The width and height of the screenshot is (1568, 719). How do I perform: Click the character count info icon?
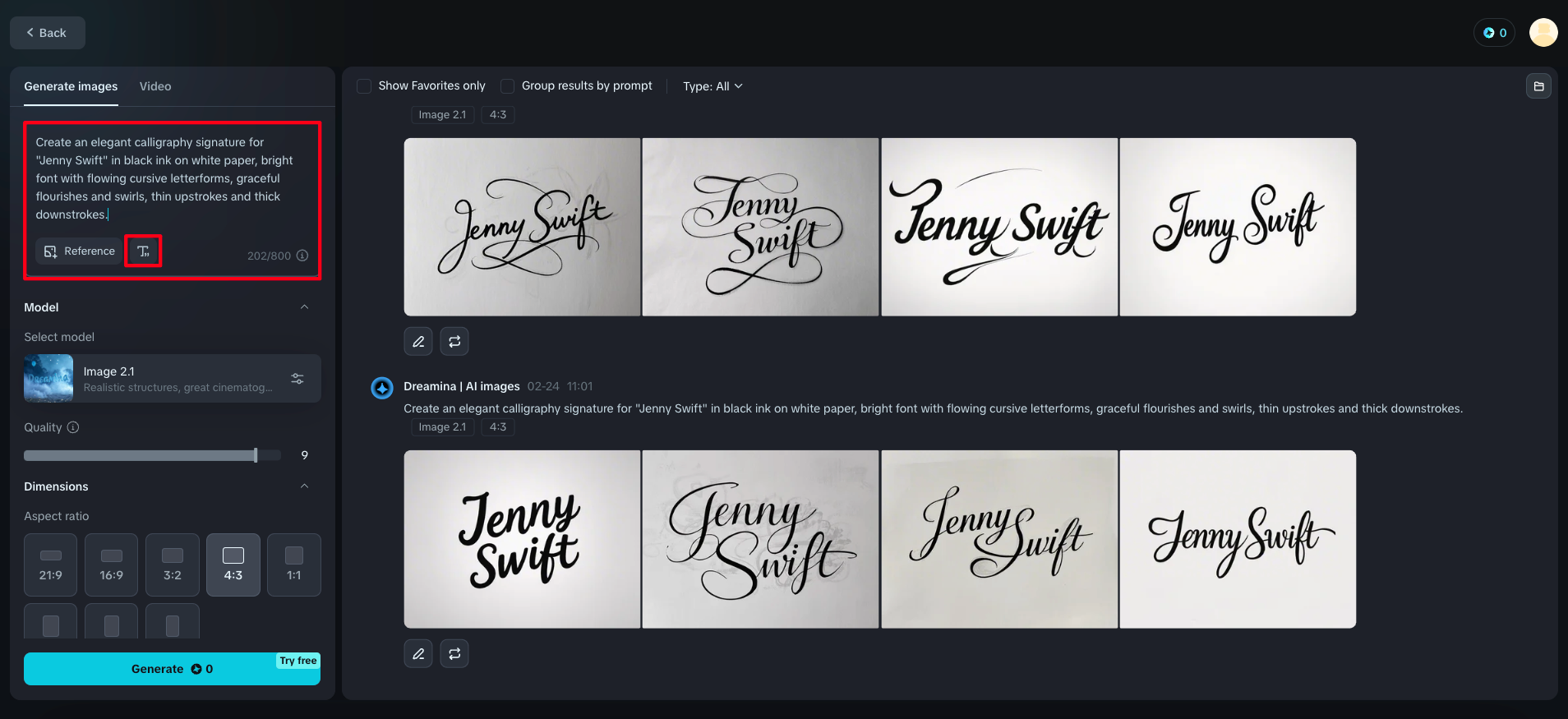coord(302,256)
